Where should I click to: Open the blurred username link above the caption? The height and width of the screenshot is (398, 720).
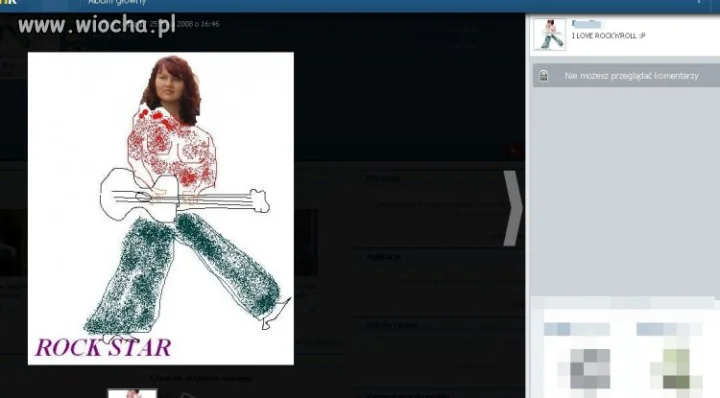(x=586, y=24)
